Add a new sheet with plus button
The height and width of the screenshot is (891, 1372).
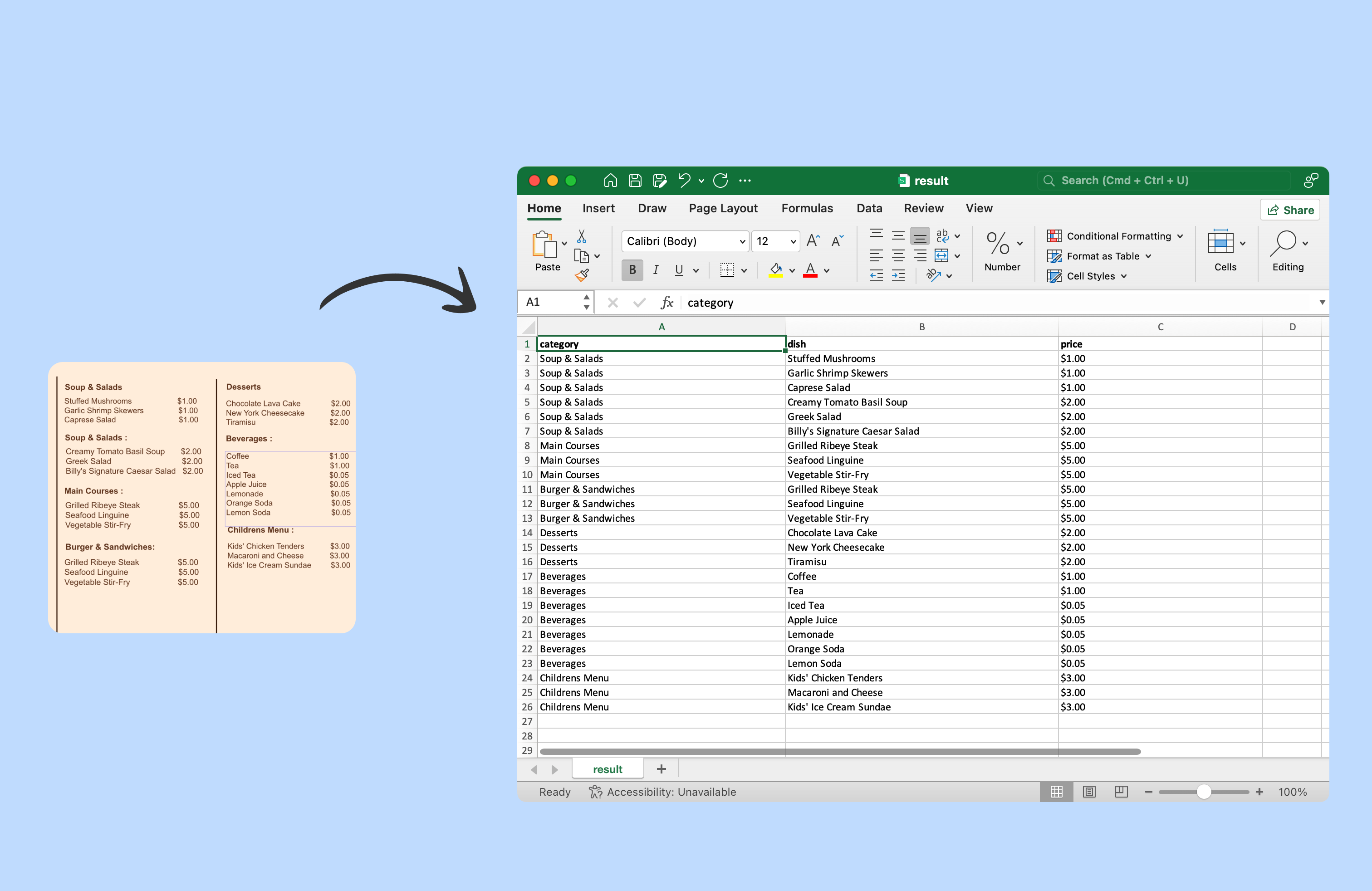[x=661, y=769]
